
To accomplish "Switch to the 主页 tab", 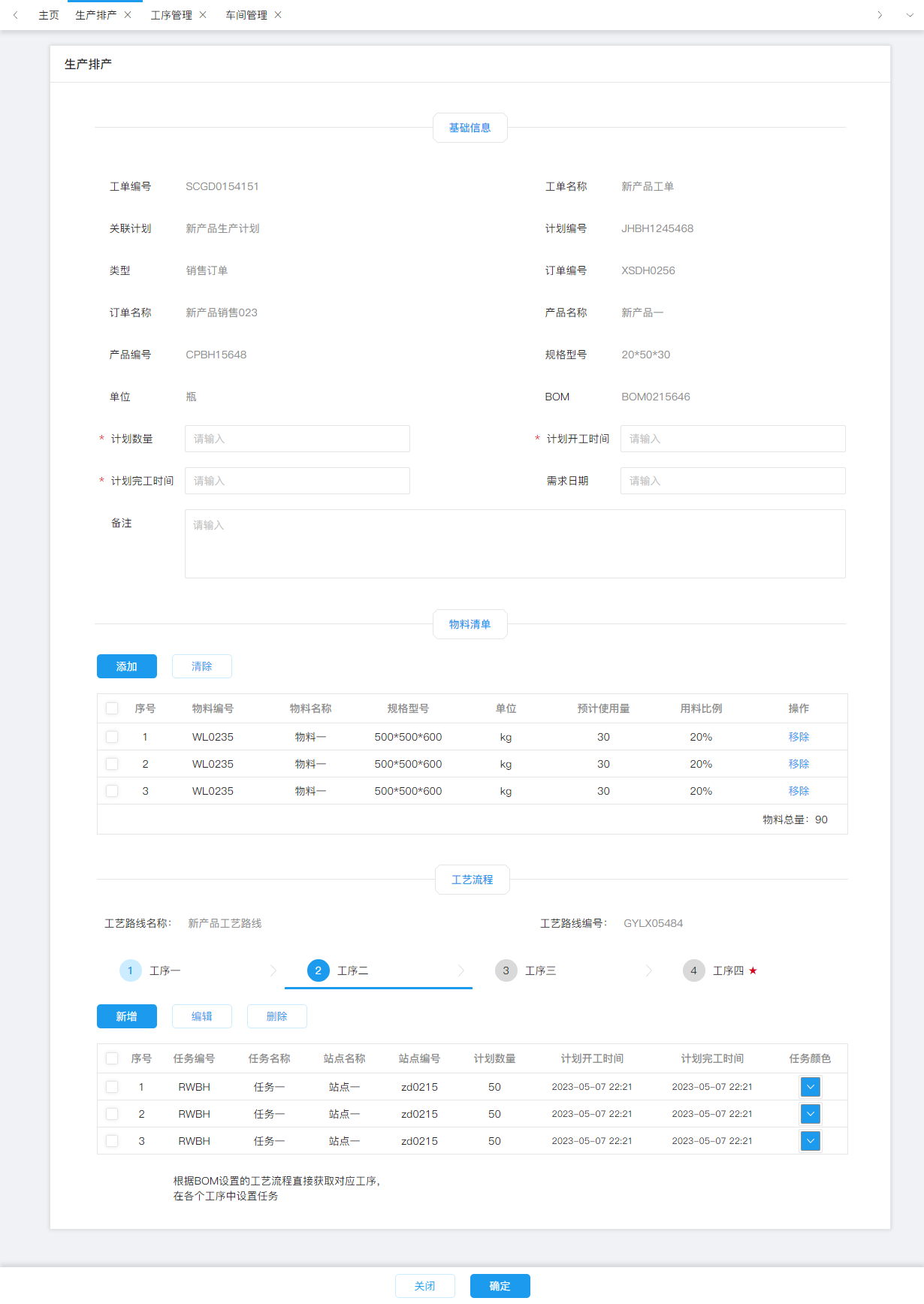I will (x=49, y=15).
